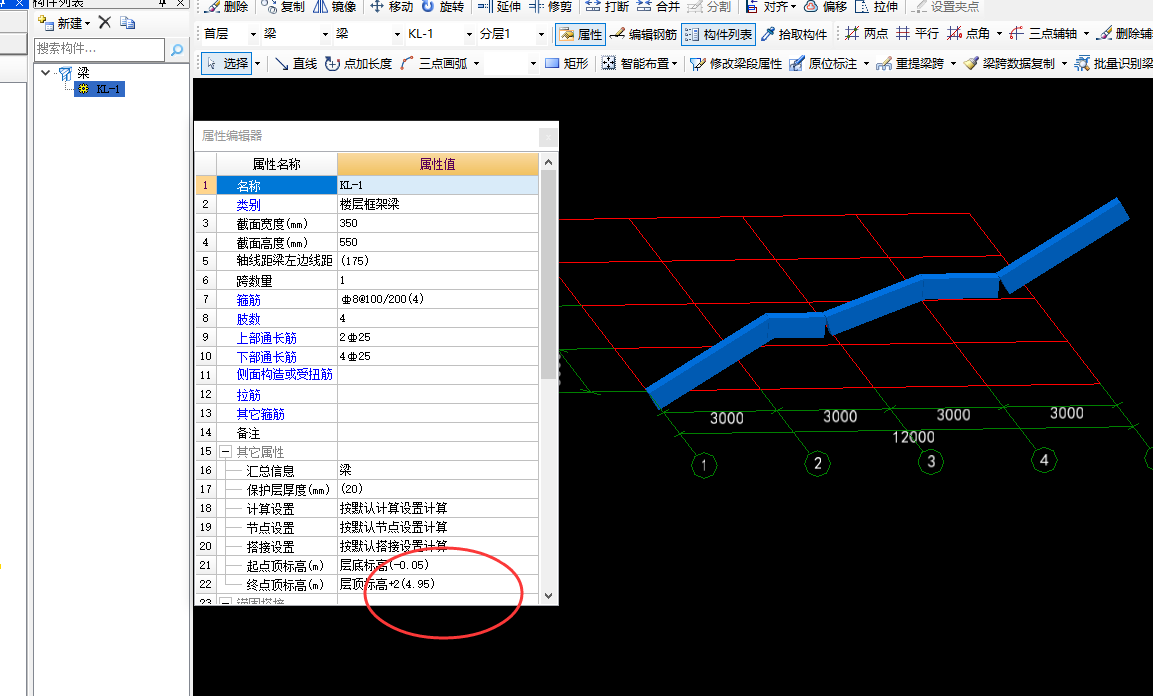Select the 拉伸 stretch tool
Viewport: 1153px width, 696px height.
coord(877,7)
